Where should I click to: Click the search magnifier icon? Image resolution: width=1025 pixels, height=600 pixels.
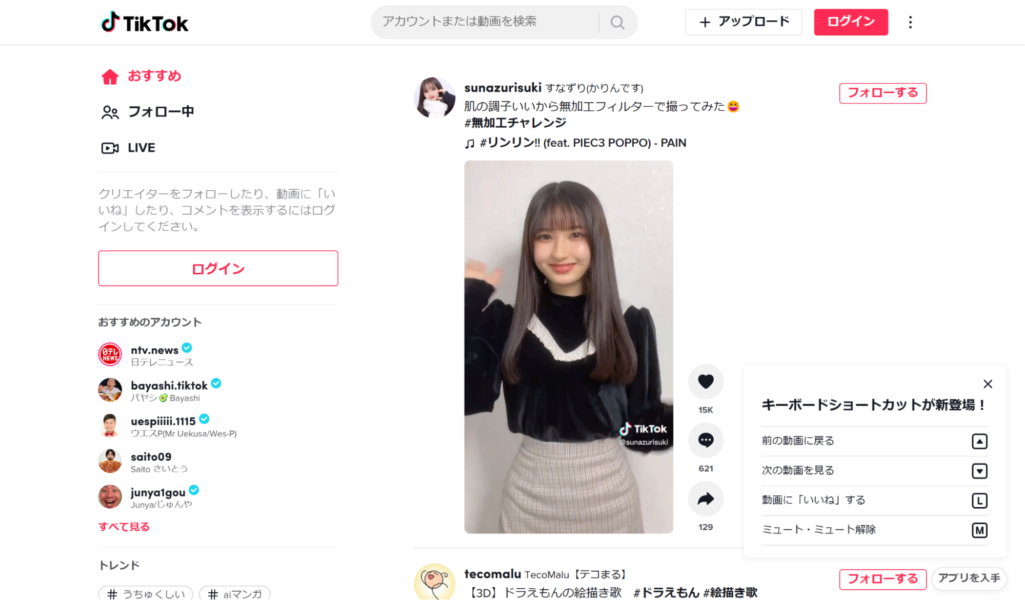[x=617, y=22]
